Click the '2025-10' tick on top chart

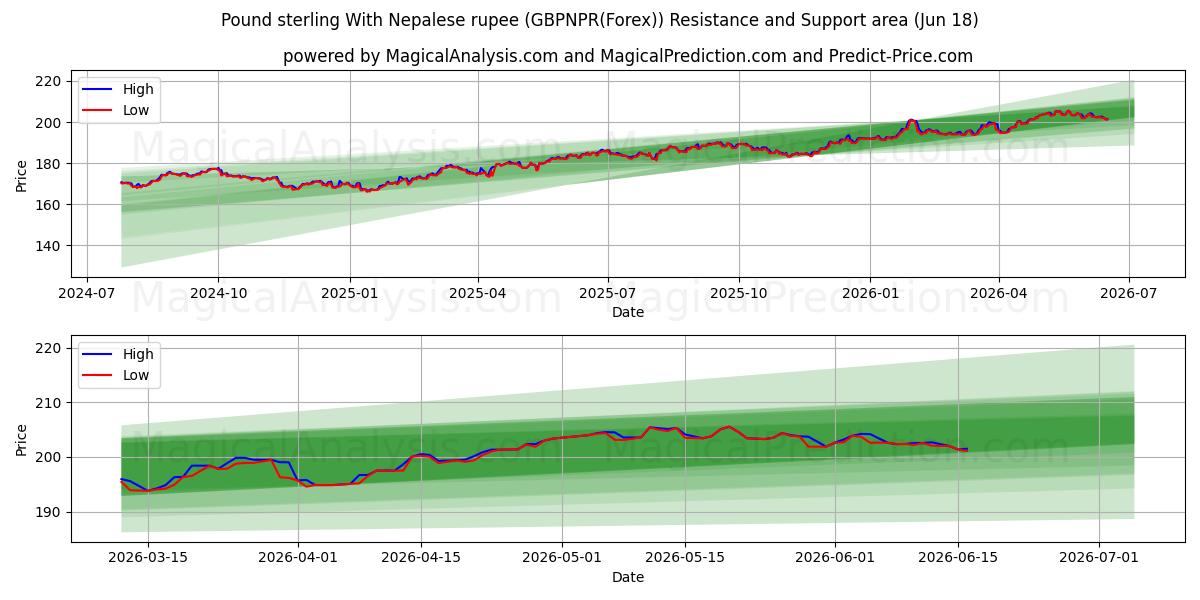click(739, 292)
